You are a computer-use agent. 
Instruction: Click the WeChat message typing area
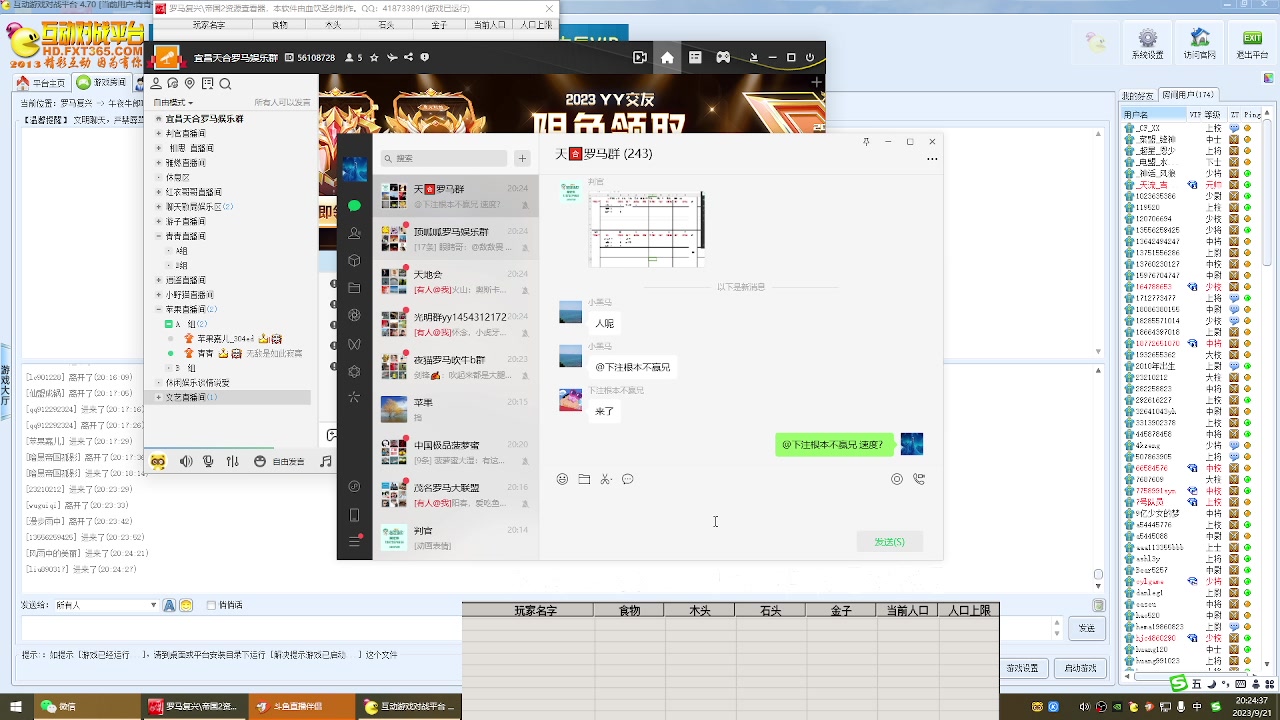click(x=740, y=510)
